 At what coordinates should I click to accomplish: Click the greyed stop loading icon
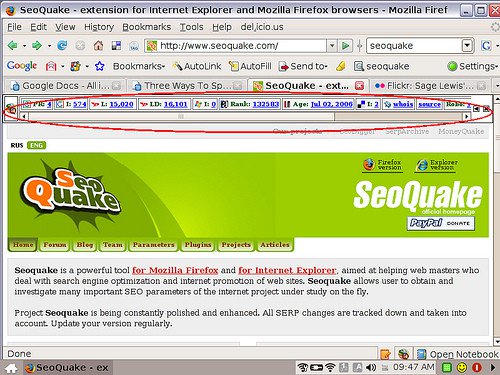point(80,45)
